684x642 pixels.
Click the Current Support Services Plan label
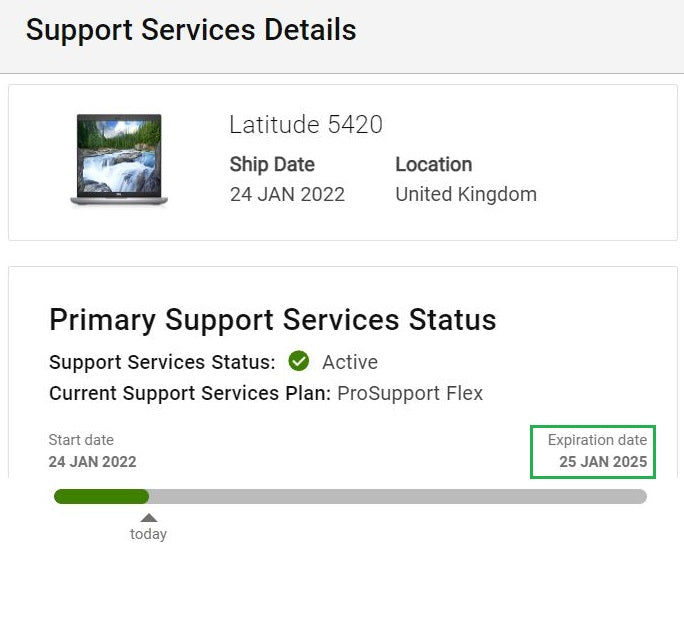(190, 393)
